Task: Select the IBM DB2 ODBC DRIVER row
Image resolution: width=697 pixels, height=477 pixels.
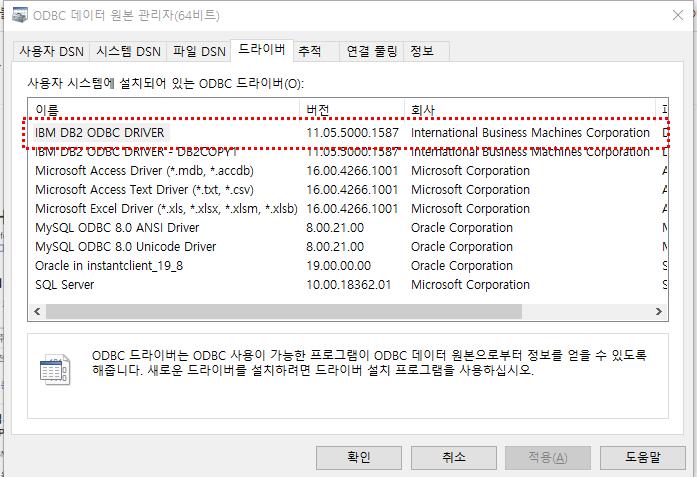Action: pos(348,133)
